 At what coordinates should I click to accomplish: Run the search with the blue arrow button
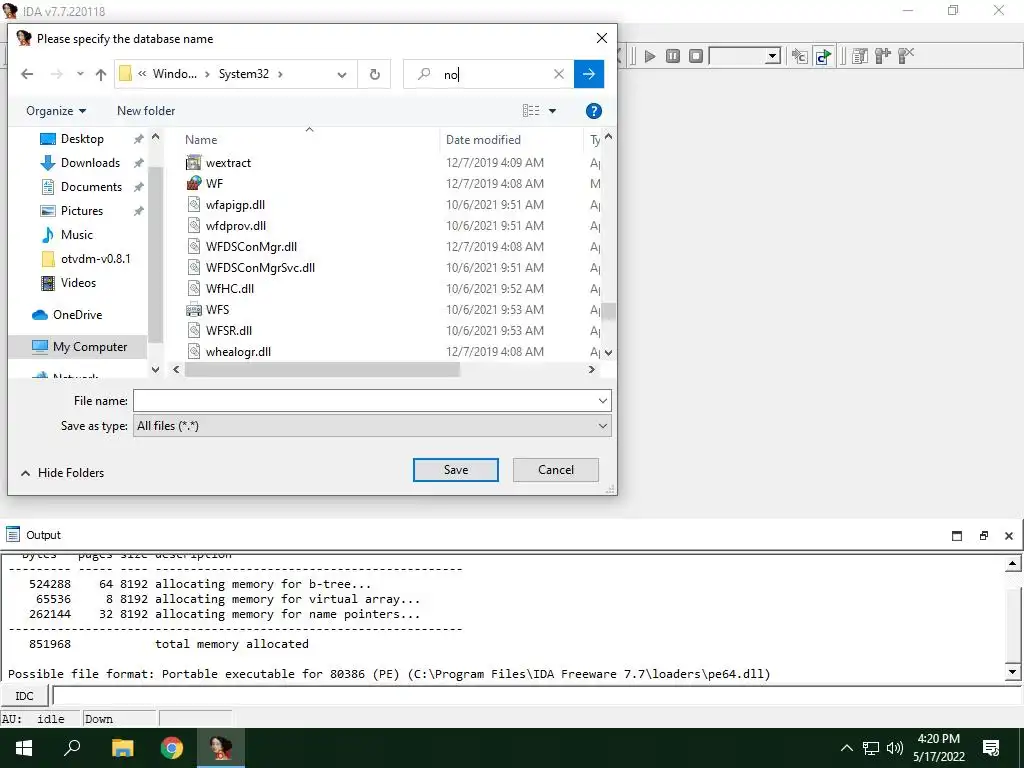pos(588,74)
